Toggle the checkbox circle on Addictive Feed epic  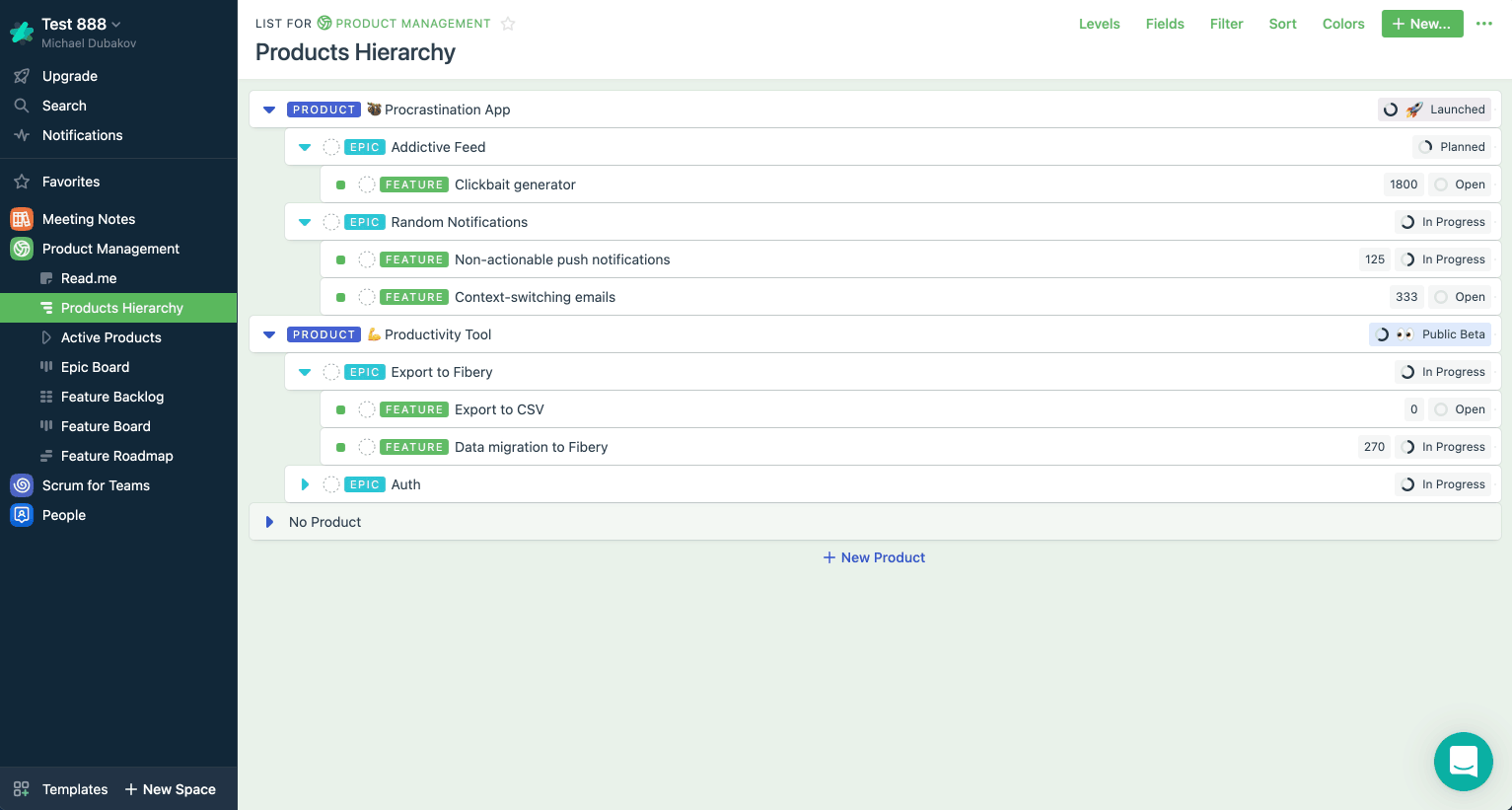coord(331,146)
